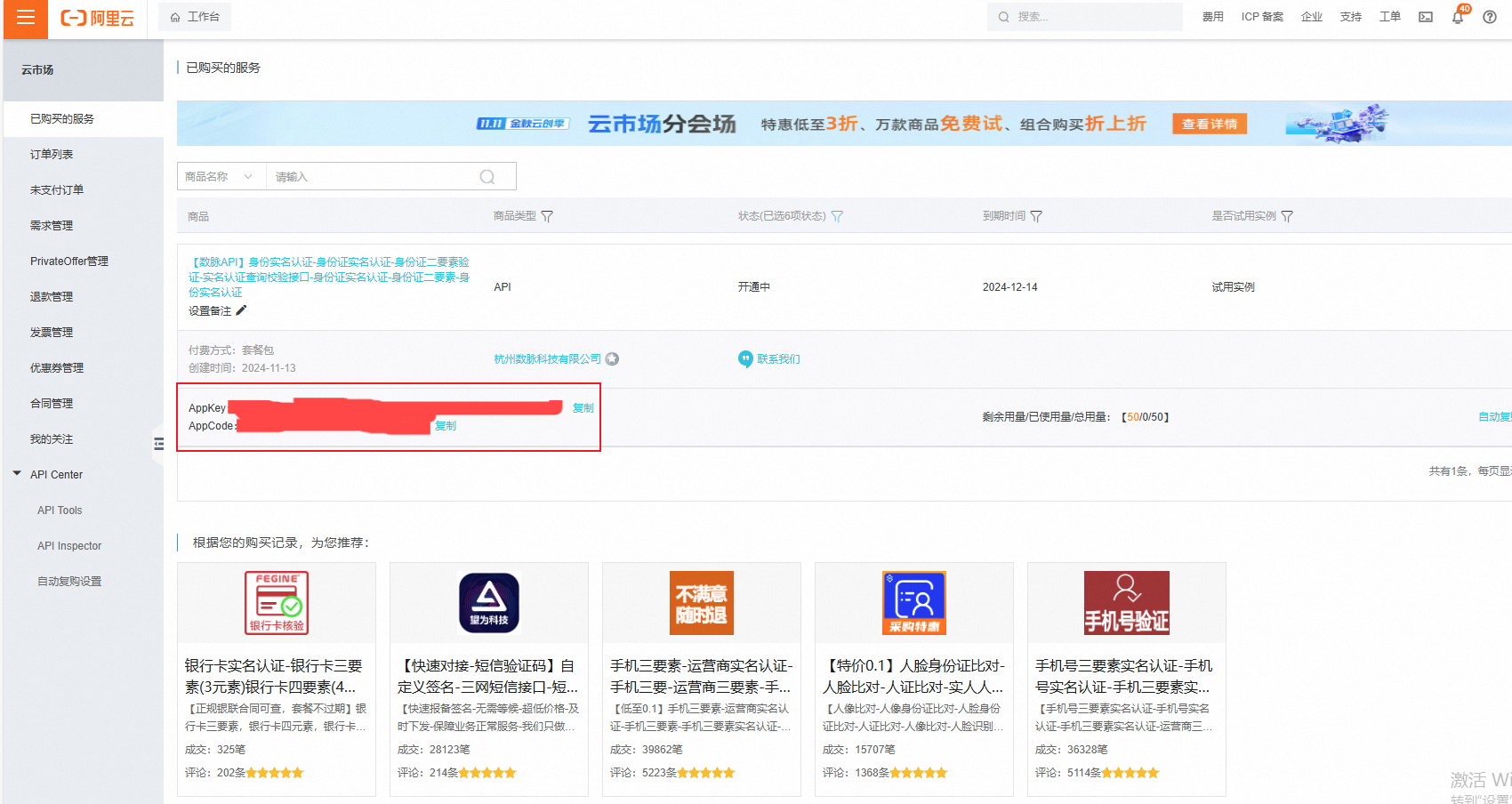Open the 数脉API 身份证实名认证 product link
This screenshot has height=804, width=1512.
point(329,277)
